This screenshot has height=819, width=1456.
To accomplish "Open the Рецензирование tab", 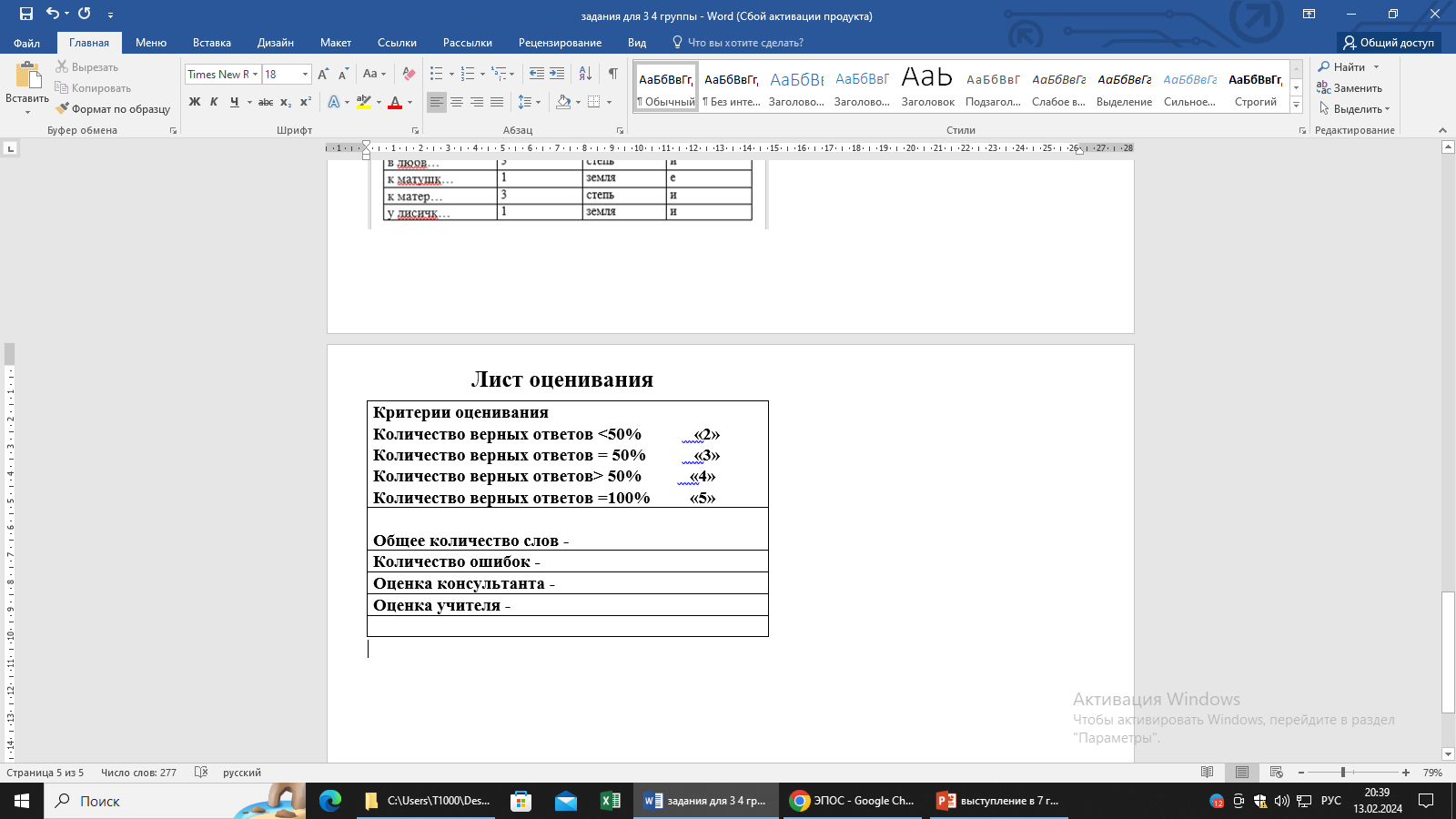I will [x=560, y=43].
